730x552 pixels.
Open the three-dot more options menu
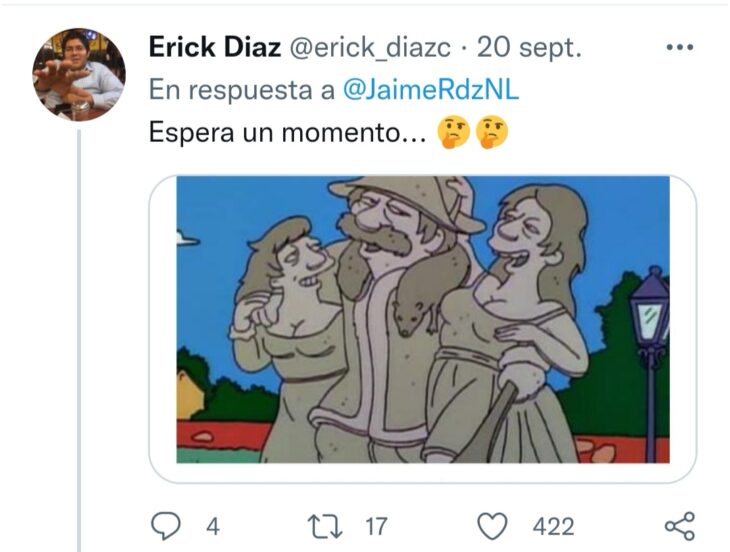pyautogui.click(x=680, y=47)
